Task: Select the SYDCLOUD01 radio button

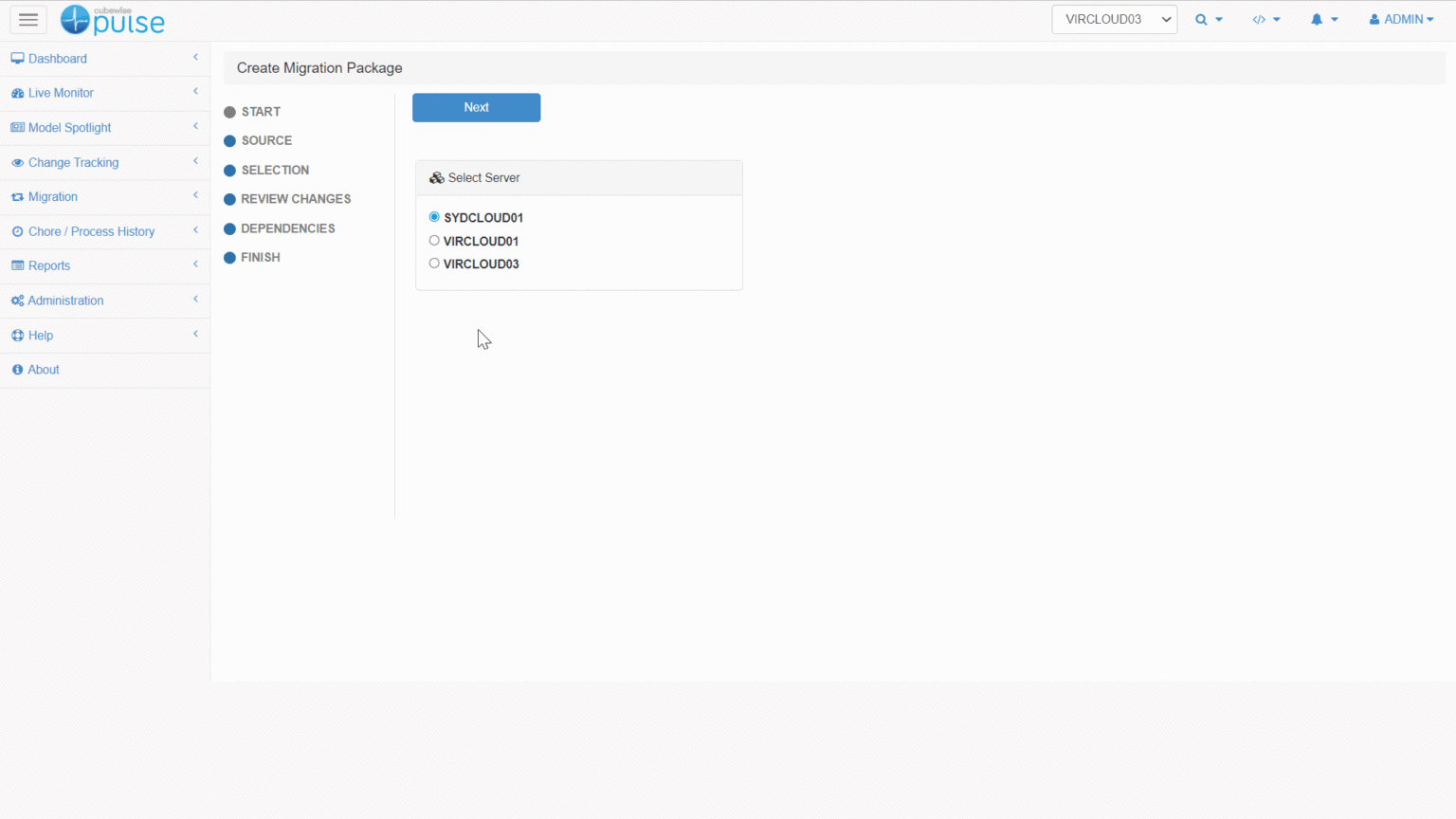Action: [x=434, y=217]
